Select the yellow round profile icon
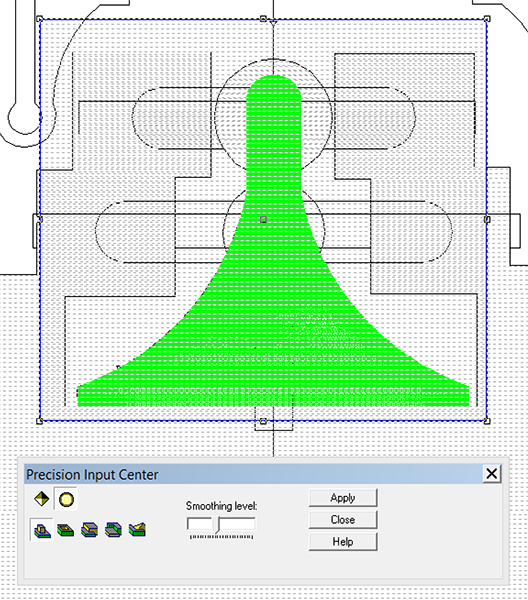528x600 pixels. coord(66,499)
